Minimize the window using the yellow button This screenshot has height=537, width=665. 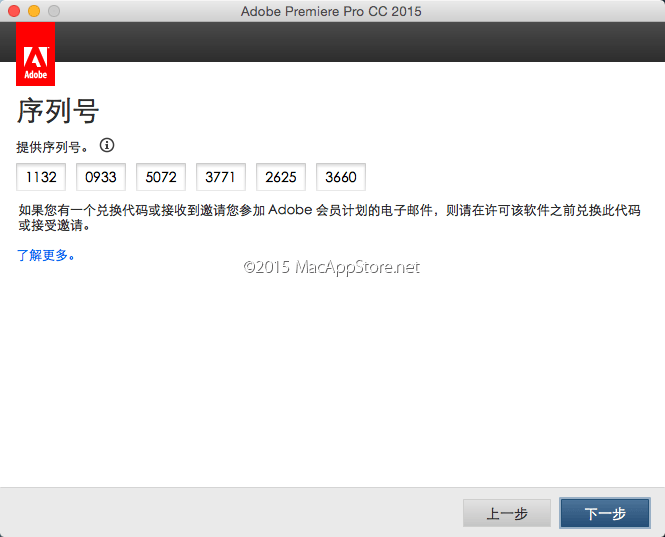click(34, 11)
